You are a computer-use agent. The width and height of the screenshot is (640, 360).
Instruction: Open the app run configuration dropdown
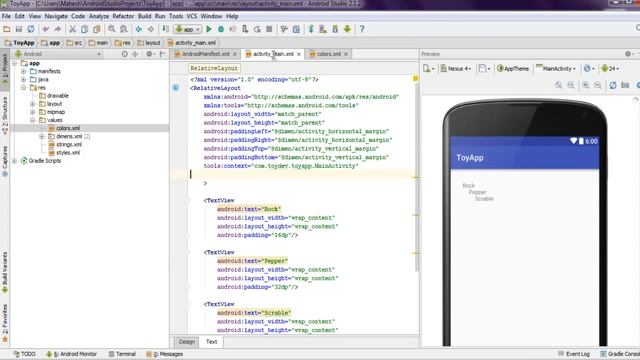(187, 29)
